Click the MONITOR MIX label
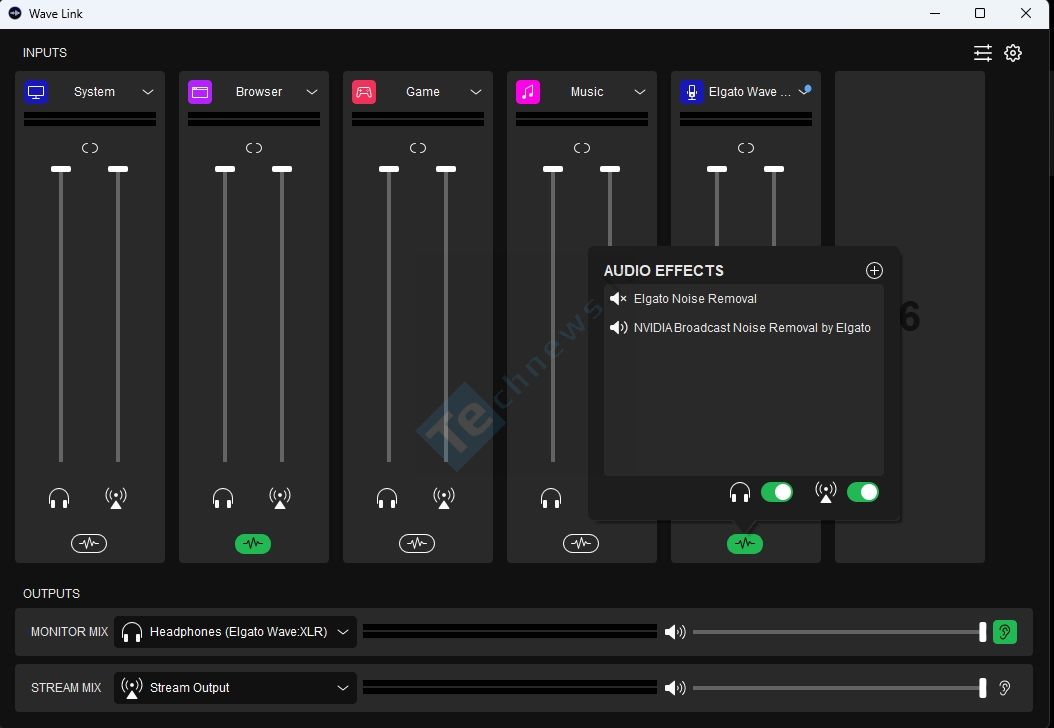 (x=69, y=632)
